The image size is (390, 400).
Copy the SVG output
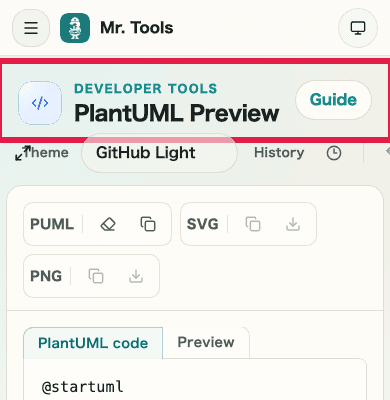point(253,224)
